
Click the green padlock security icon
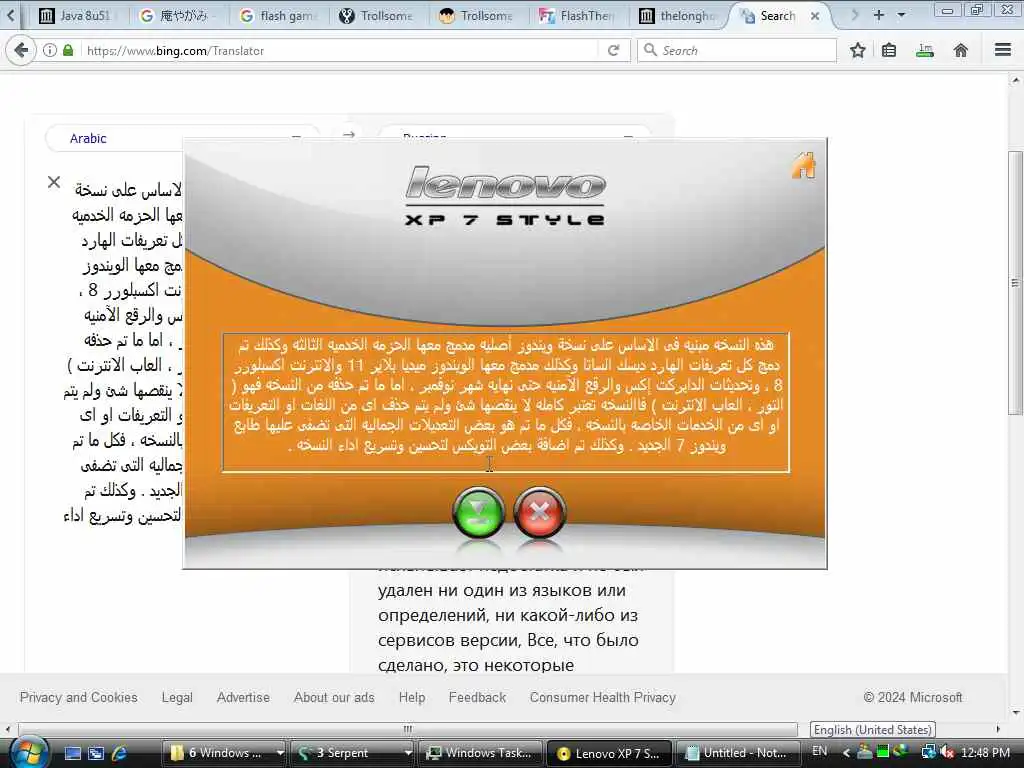coord(68,50)
